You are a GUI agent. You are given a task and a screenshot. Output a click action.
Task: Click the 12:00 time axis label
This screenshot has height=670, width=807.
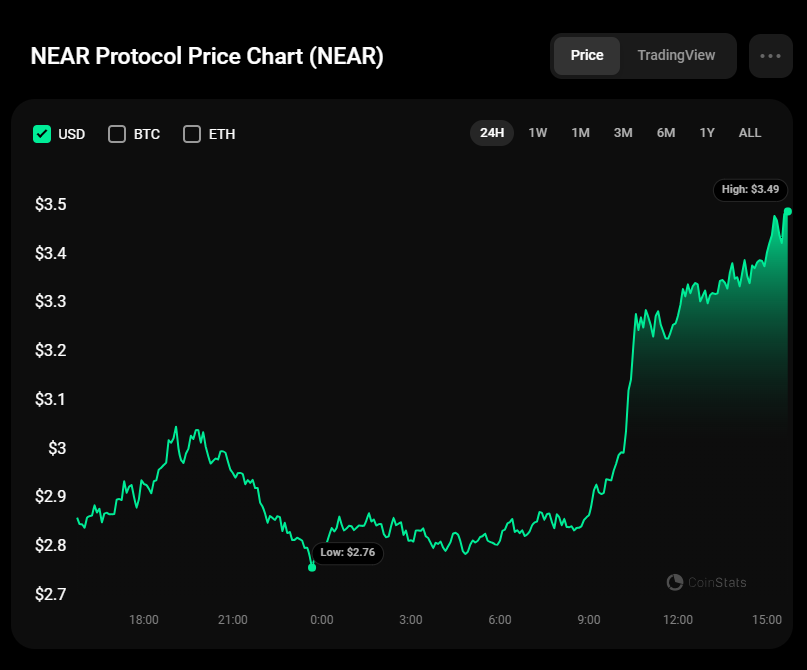[x=678, y=620]
